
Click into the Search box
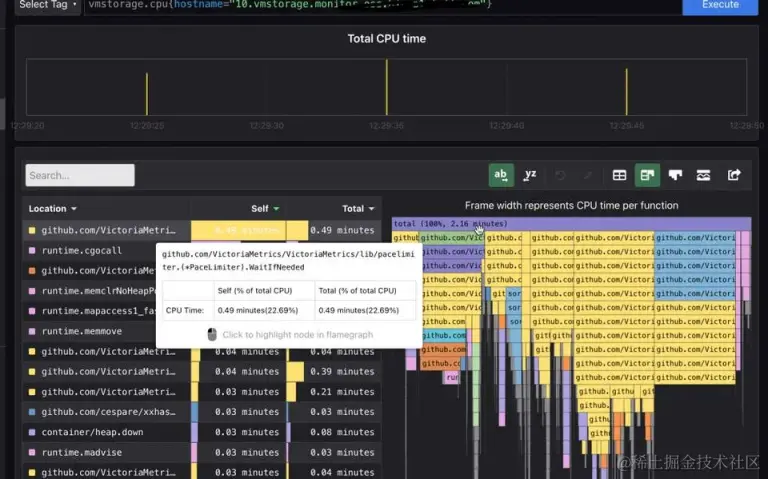80,175
